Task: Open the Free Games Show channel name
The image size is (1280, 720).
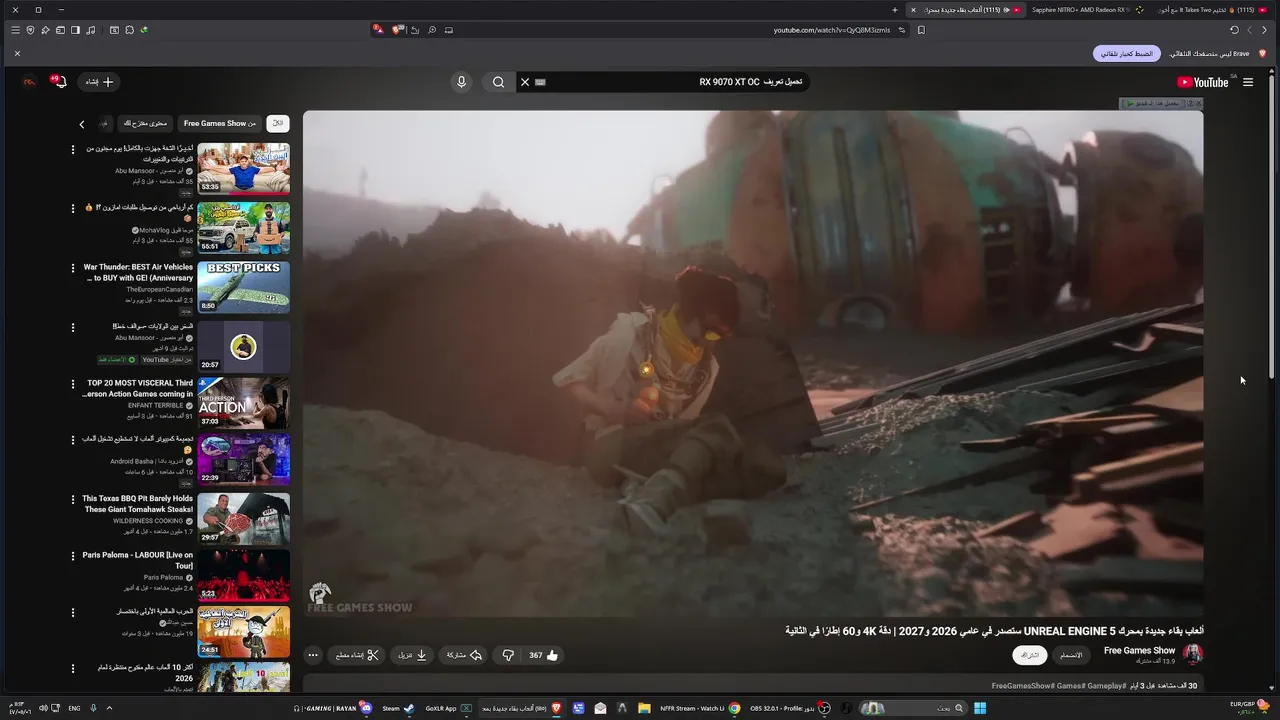Action: coord(1139,650)
